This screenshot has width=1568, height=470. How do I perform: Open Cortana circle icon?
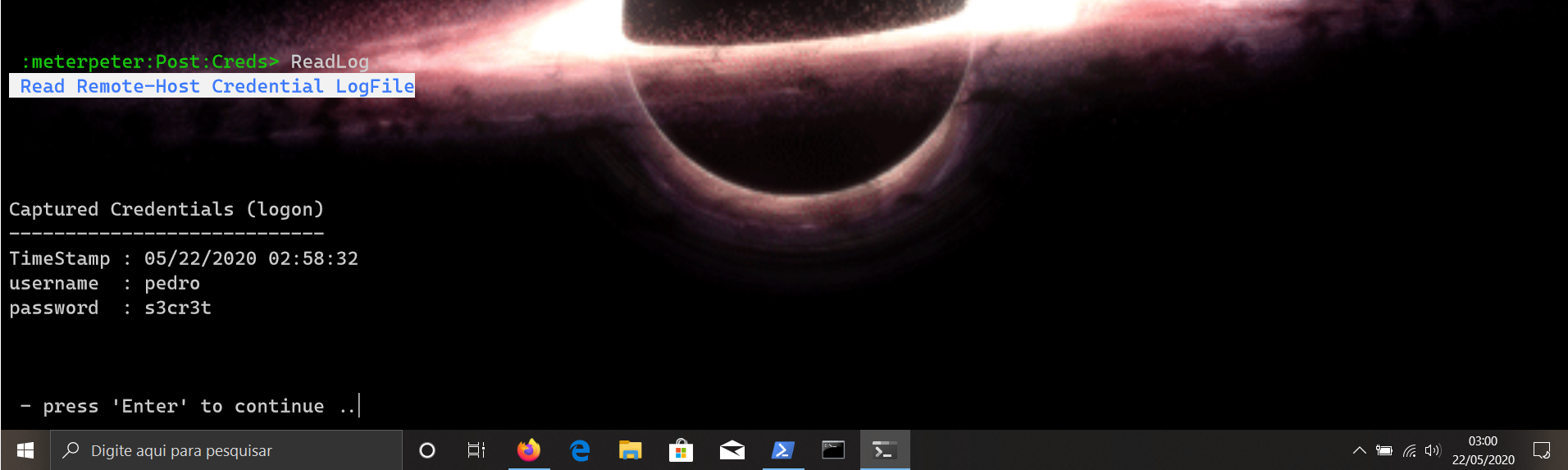point(426,450)
